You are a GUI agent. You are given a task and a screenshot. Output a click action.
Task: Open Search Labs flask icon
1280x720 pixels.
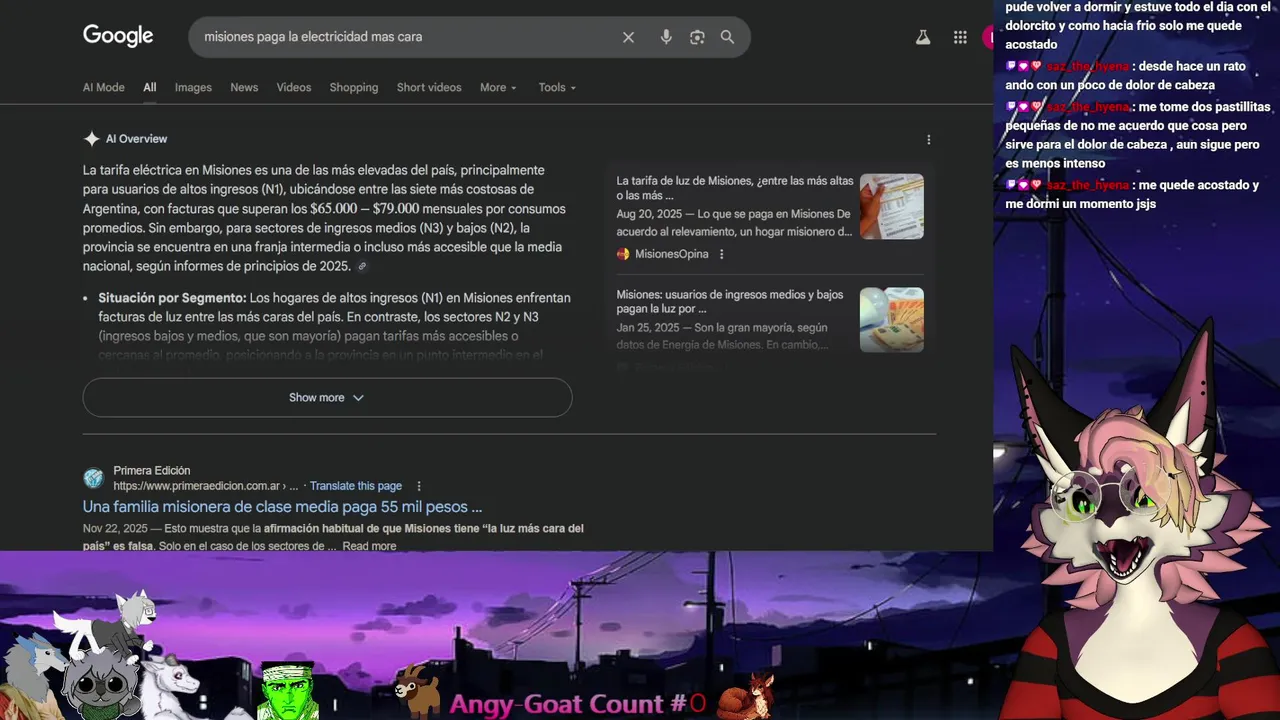click(923, 37)
